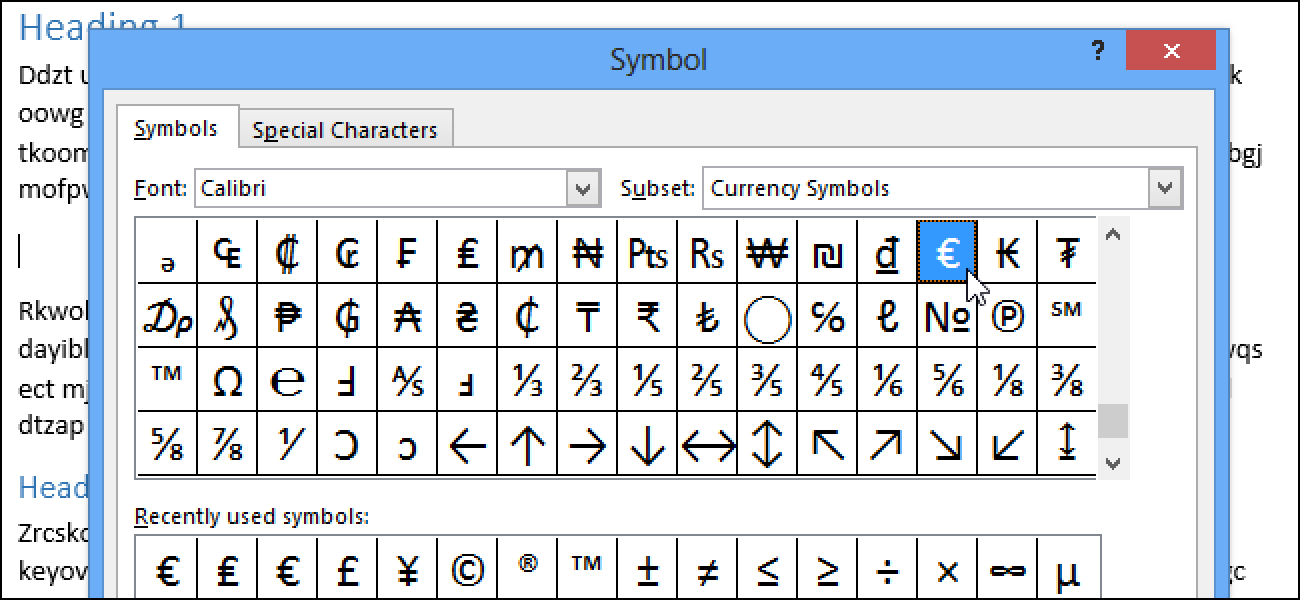The width and height of the screenshot is (1300, 600).
Task: Select the Numero sign №
Action: (947, 315)
